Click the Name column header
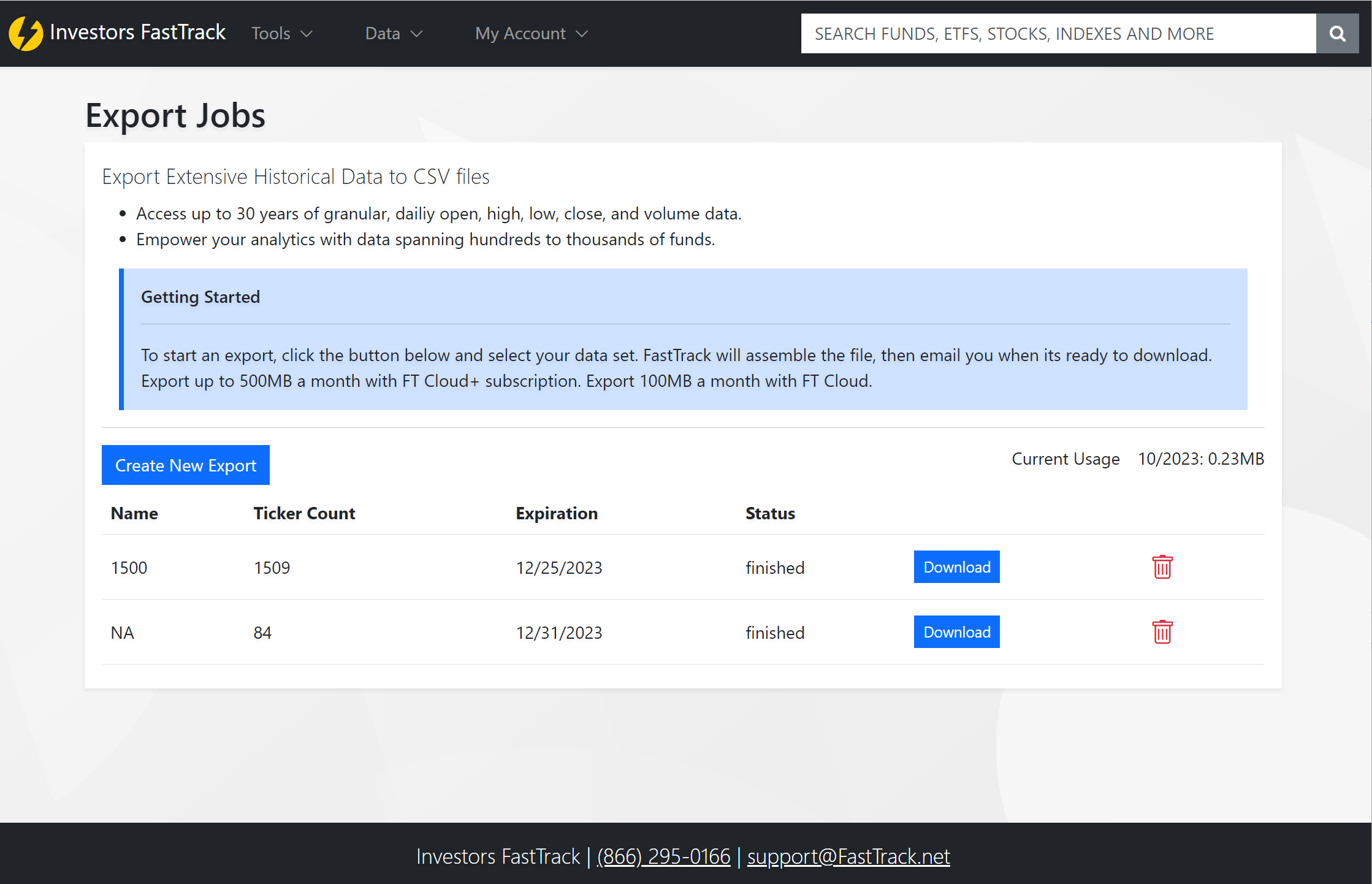The image size is (1372, 884). click(134, 514)
